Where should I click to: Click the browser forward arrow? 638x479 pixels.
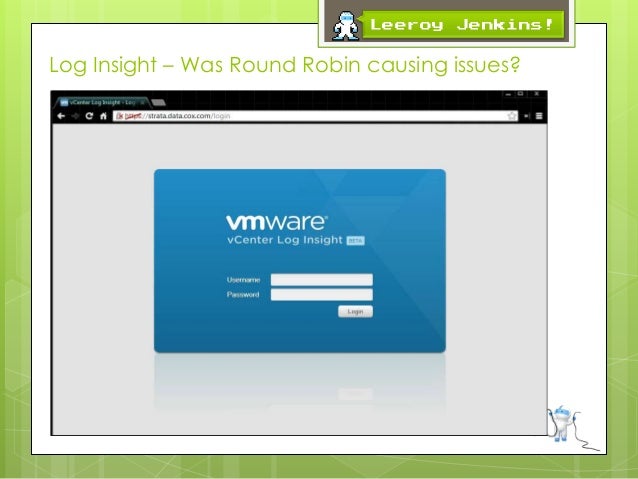(75, 116)
